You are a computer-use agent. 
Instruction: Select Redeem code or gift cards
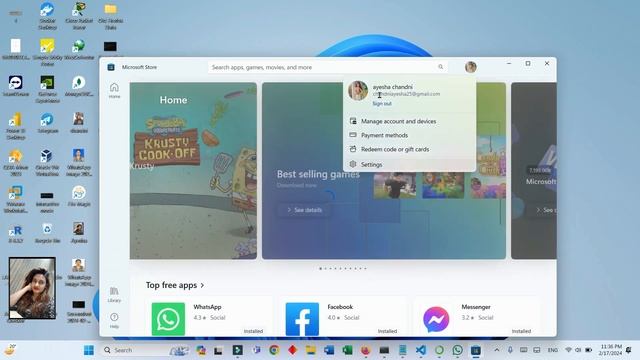click(409, 149)
